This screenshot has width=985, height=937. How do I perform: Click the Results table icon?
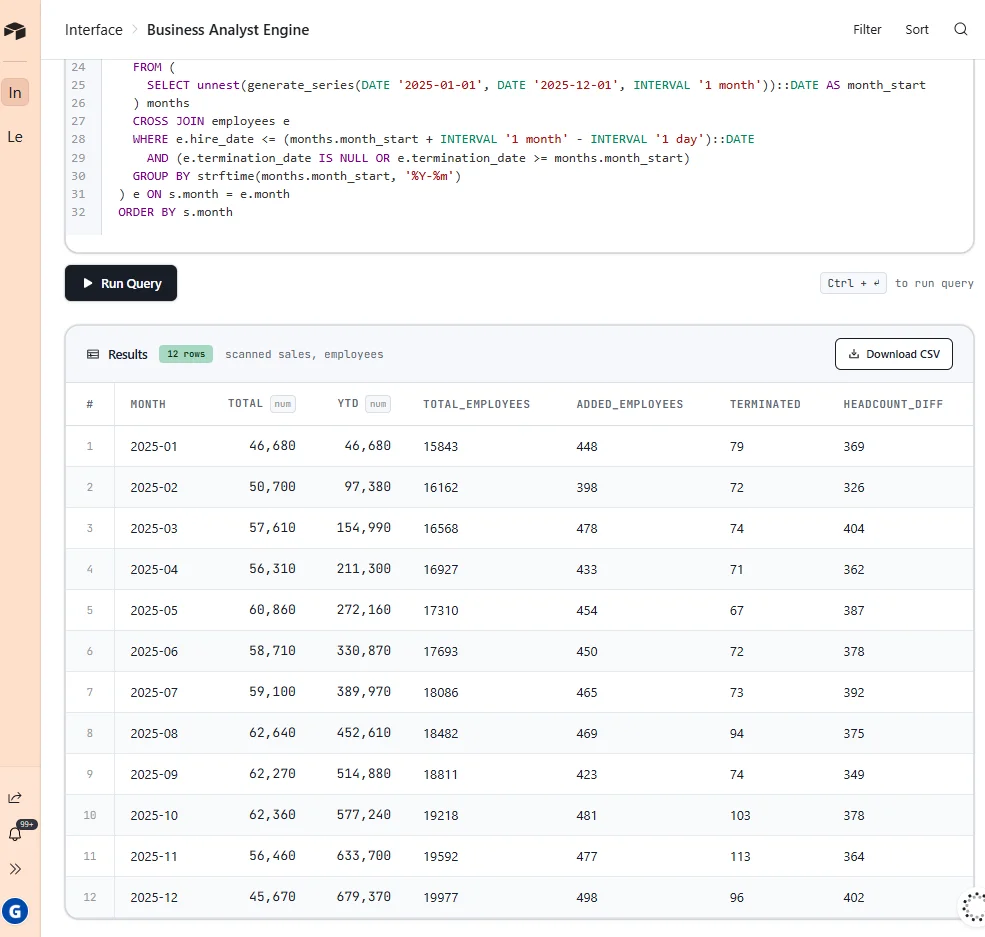click(93, 354)
